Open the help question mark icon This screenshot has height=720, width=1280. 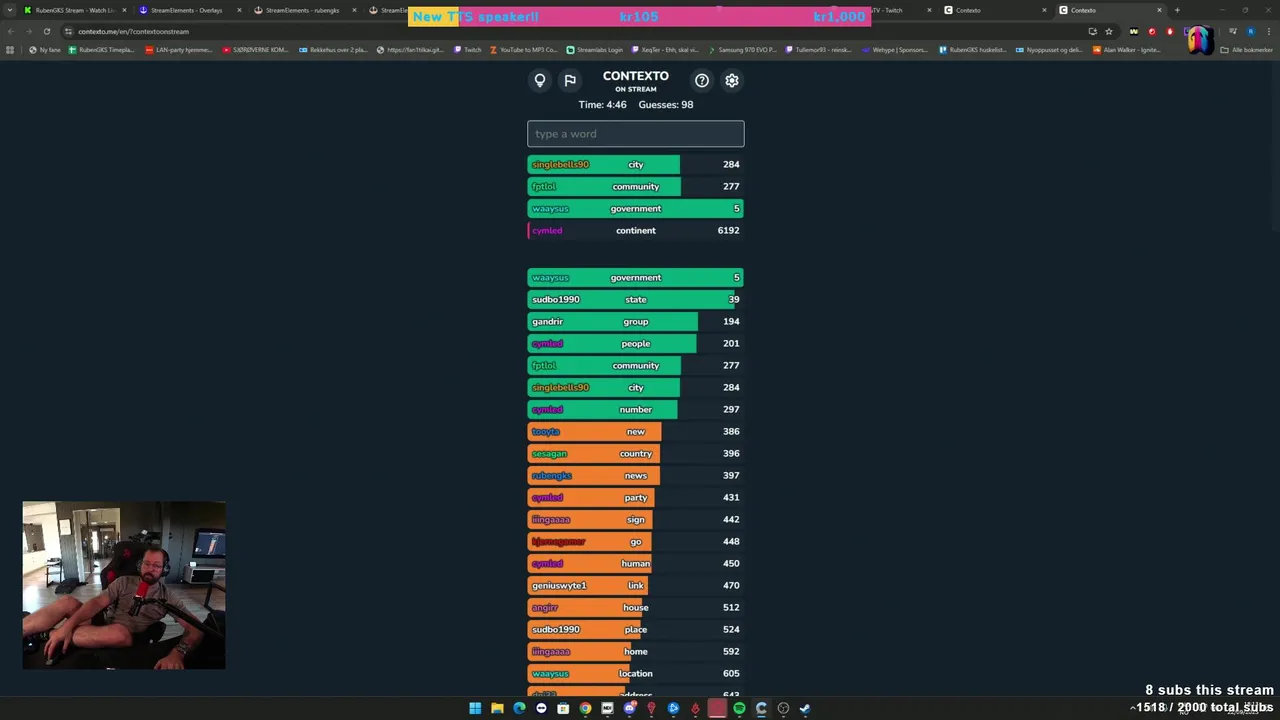(x=702, y=80)
